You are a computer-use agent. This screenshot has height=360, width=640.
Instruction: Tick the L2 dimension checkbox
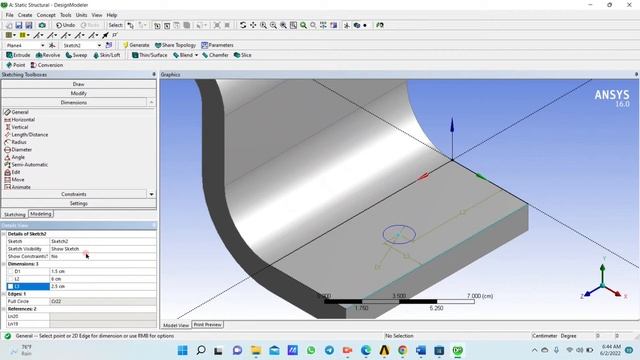(11, 279)
